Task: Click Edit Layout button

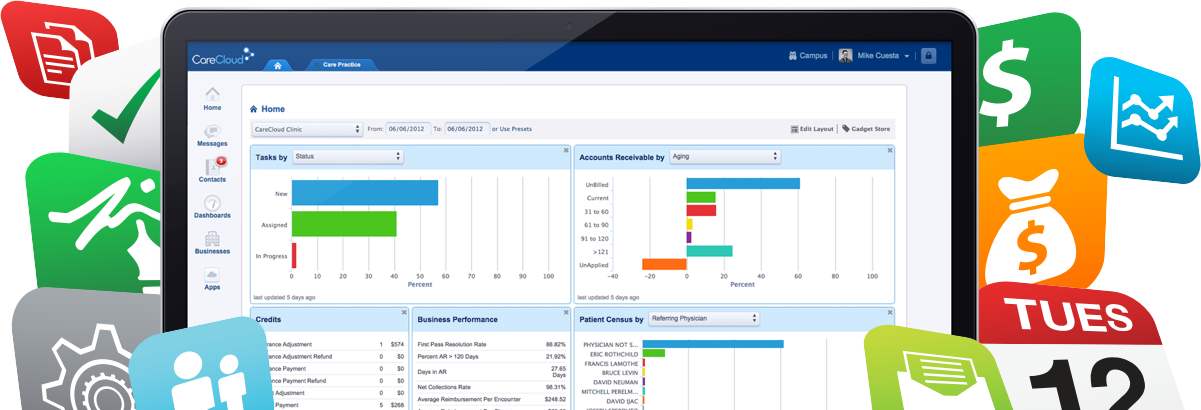Action: [811, 129]
